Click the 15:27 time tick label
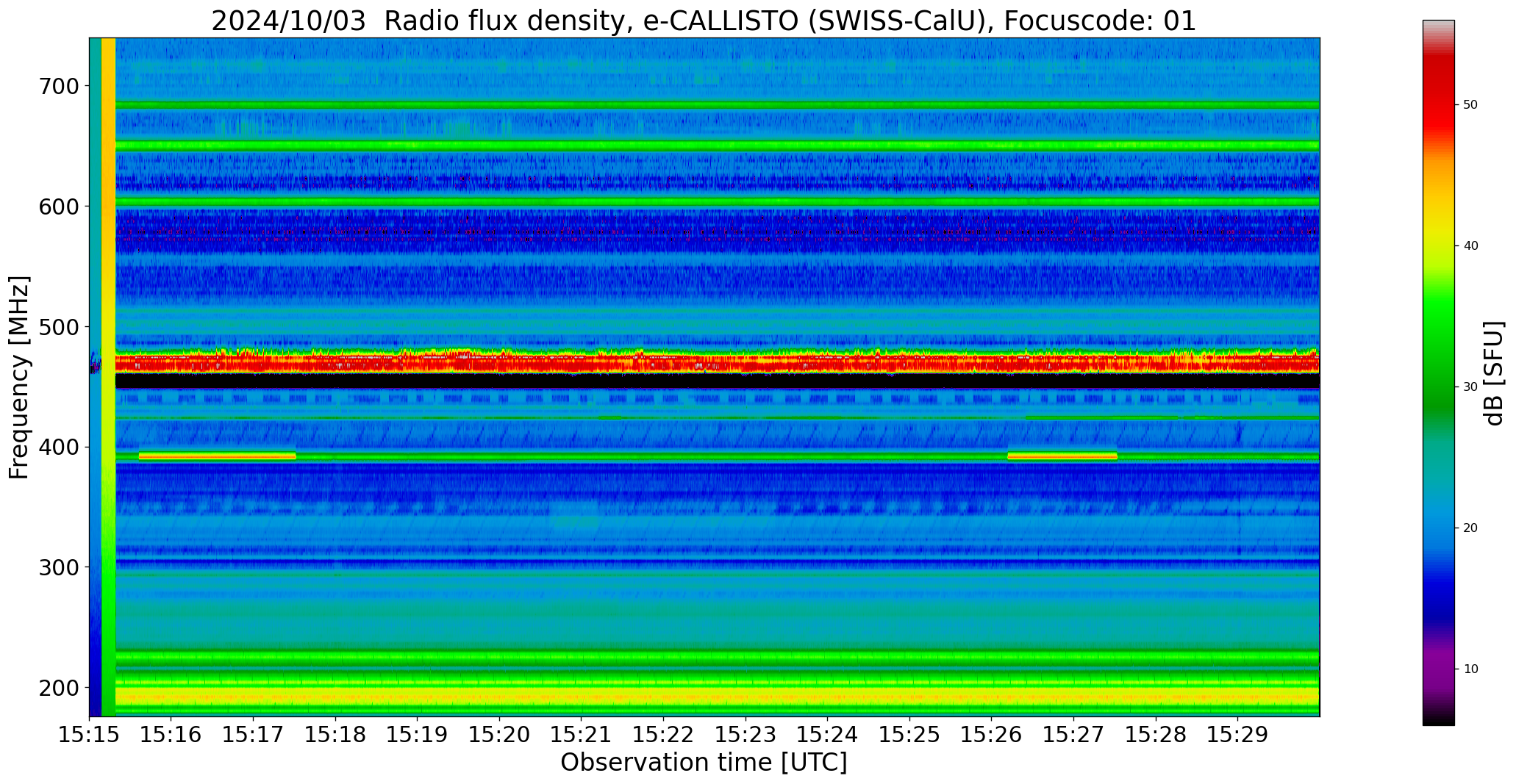 1074,735
